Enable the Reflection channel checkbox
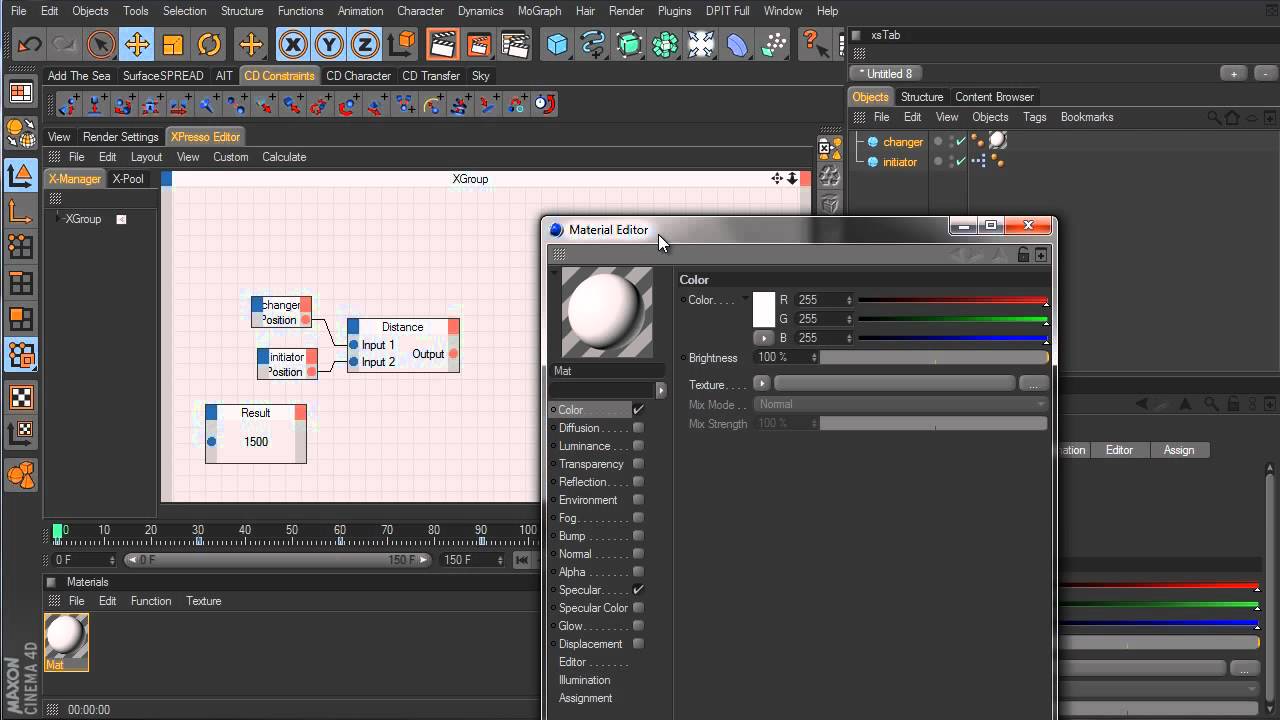 point(638,482)
